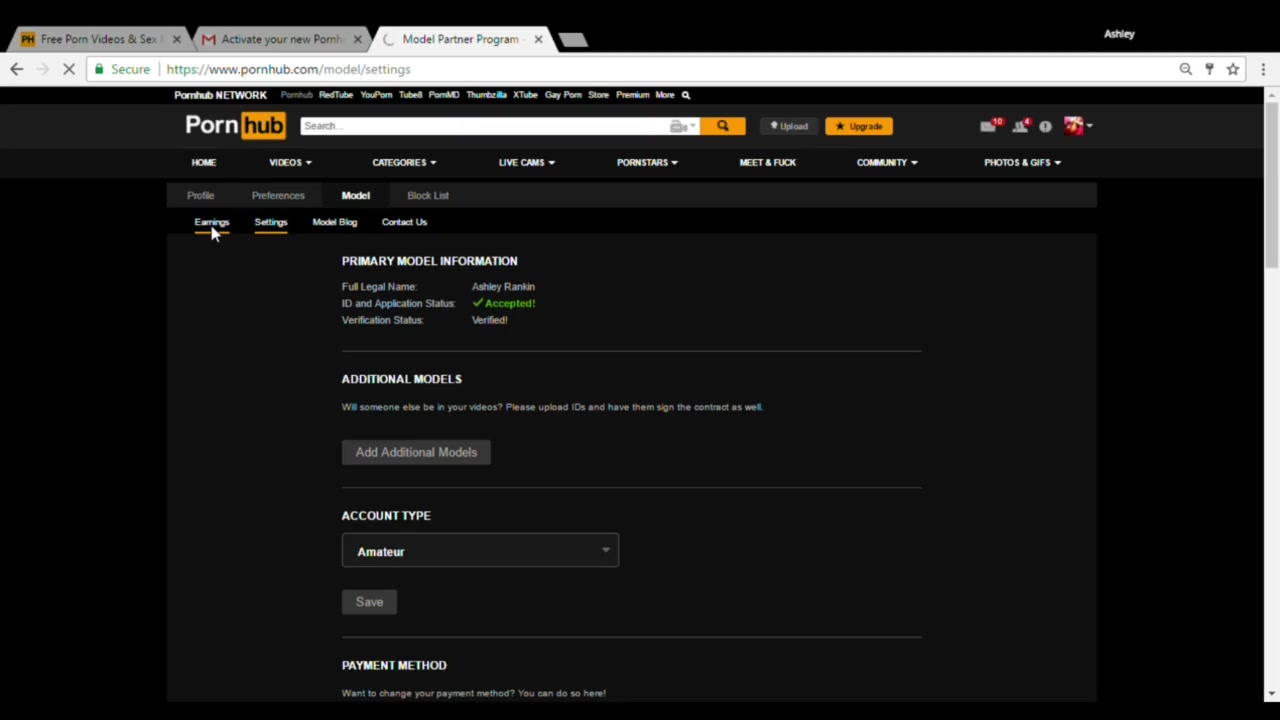Open the friend requests icon

tap(1020, 126)
